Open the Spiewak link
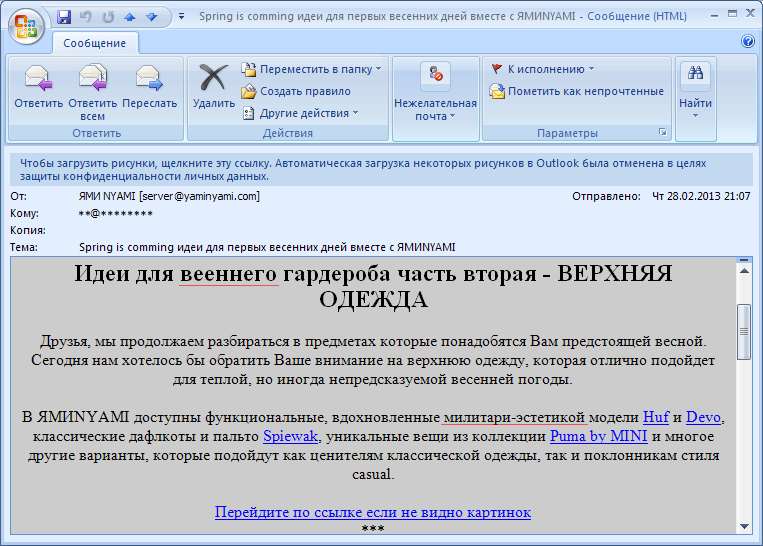The height and width of the screenshot is (546, 763). 291,436
